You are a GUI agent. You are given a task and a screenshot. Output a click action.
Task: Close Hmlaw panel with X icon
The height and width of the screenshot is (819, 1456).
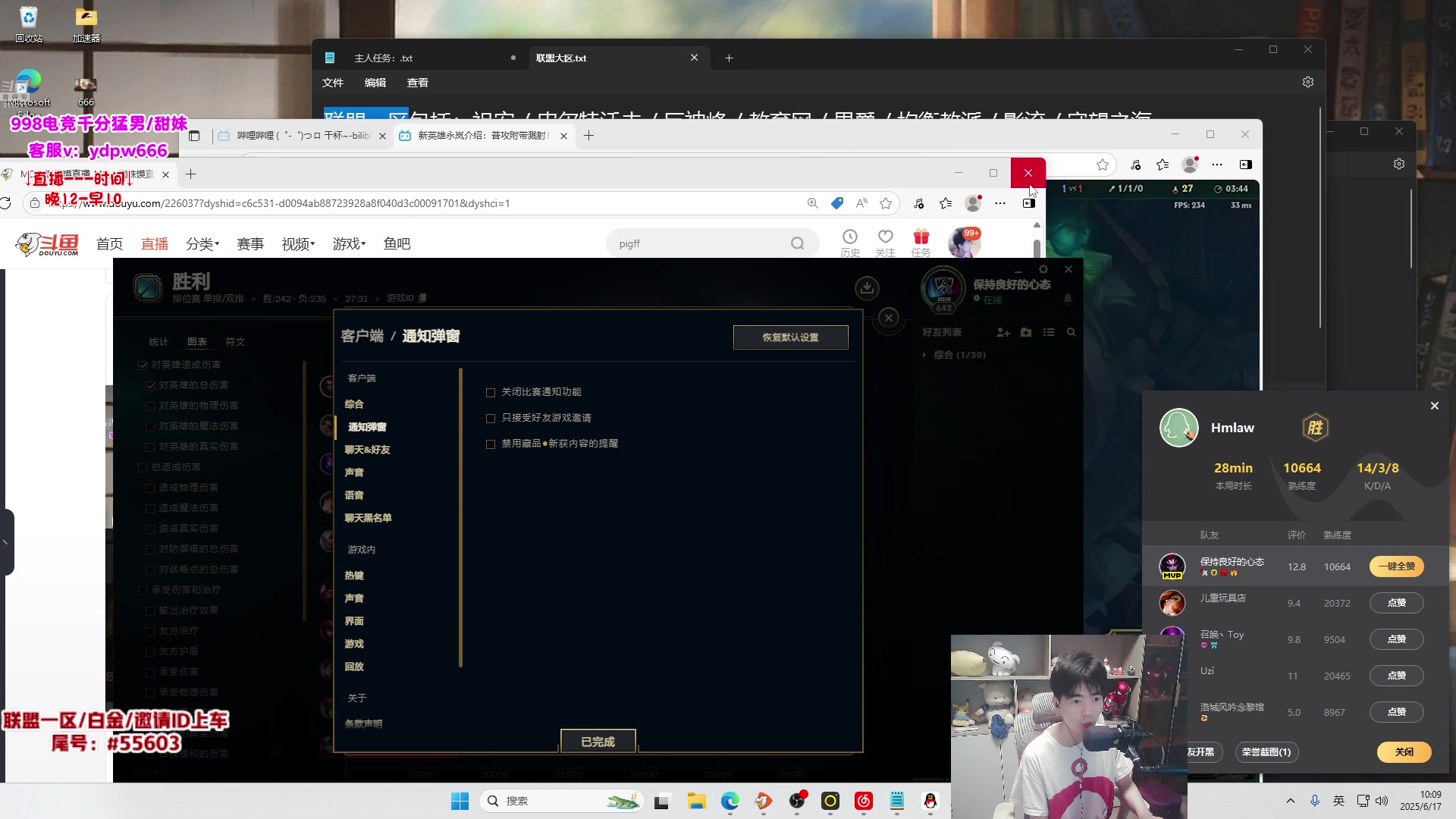click(1434, 406)
